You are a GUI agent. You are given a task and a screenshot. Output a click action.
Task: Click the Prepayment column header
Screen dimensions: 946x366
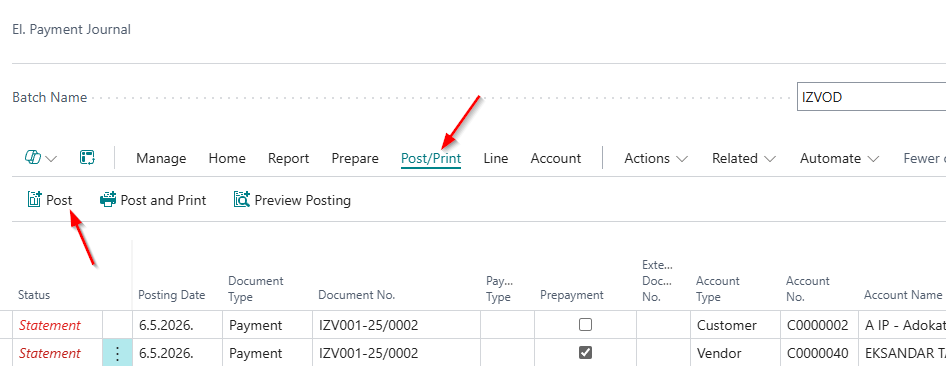[571, 295]
